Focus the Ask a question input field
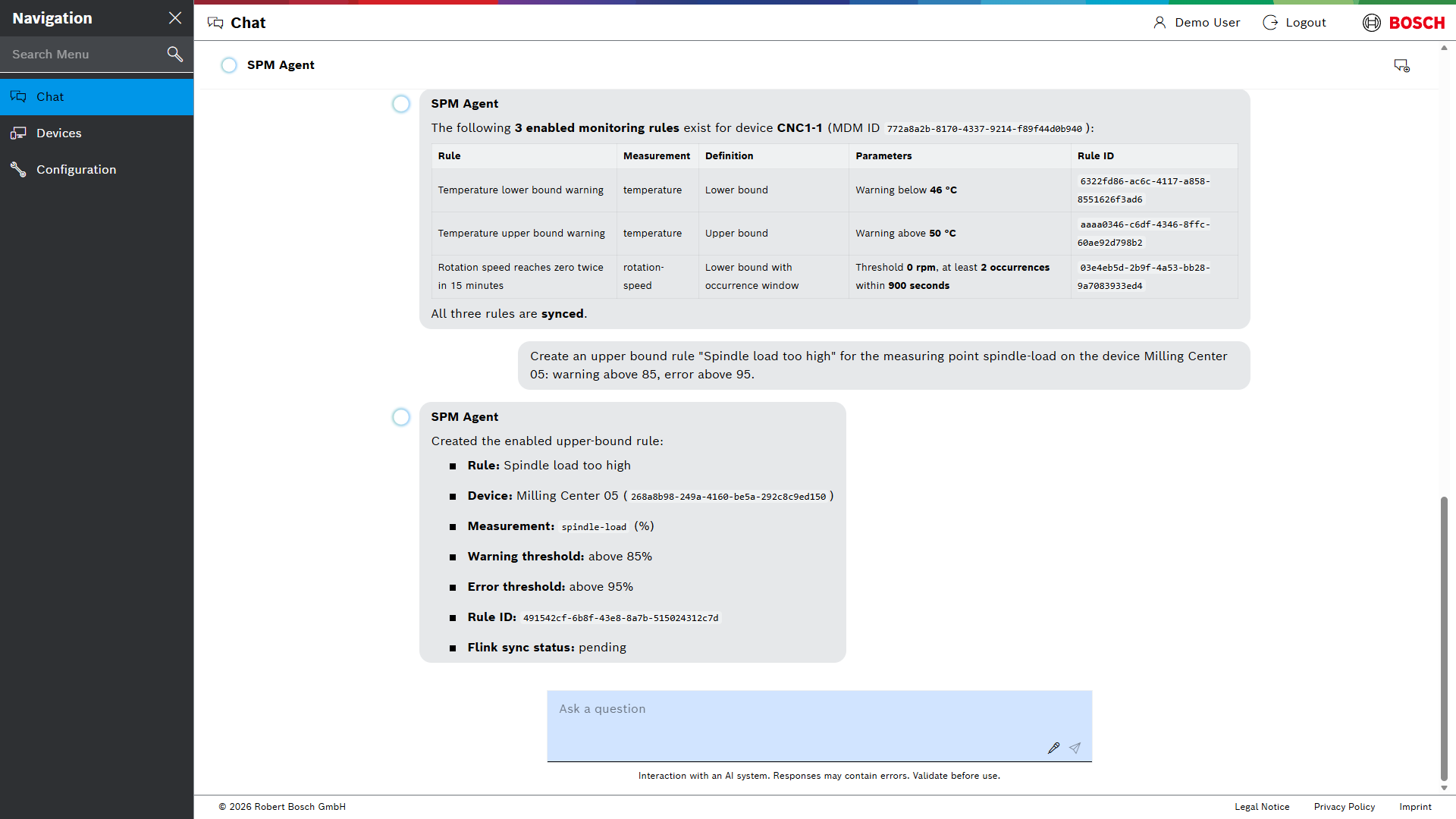Viewport: 1456px width, 819px height. point(819,726)
